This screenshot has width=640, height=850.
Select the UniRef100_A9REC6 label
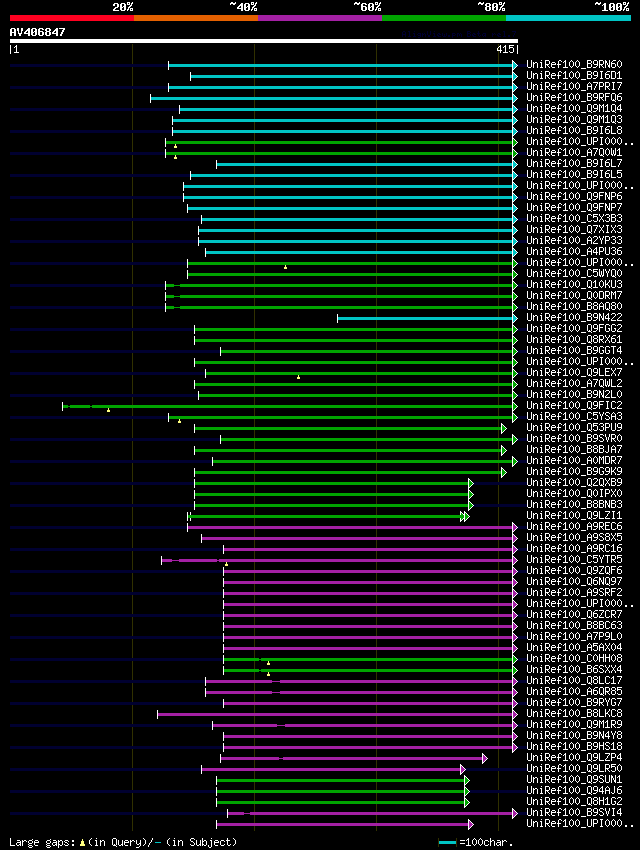[x=574, y=526]
